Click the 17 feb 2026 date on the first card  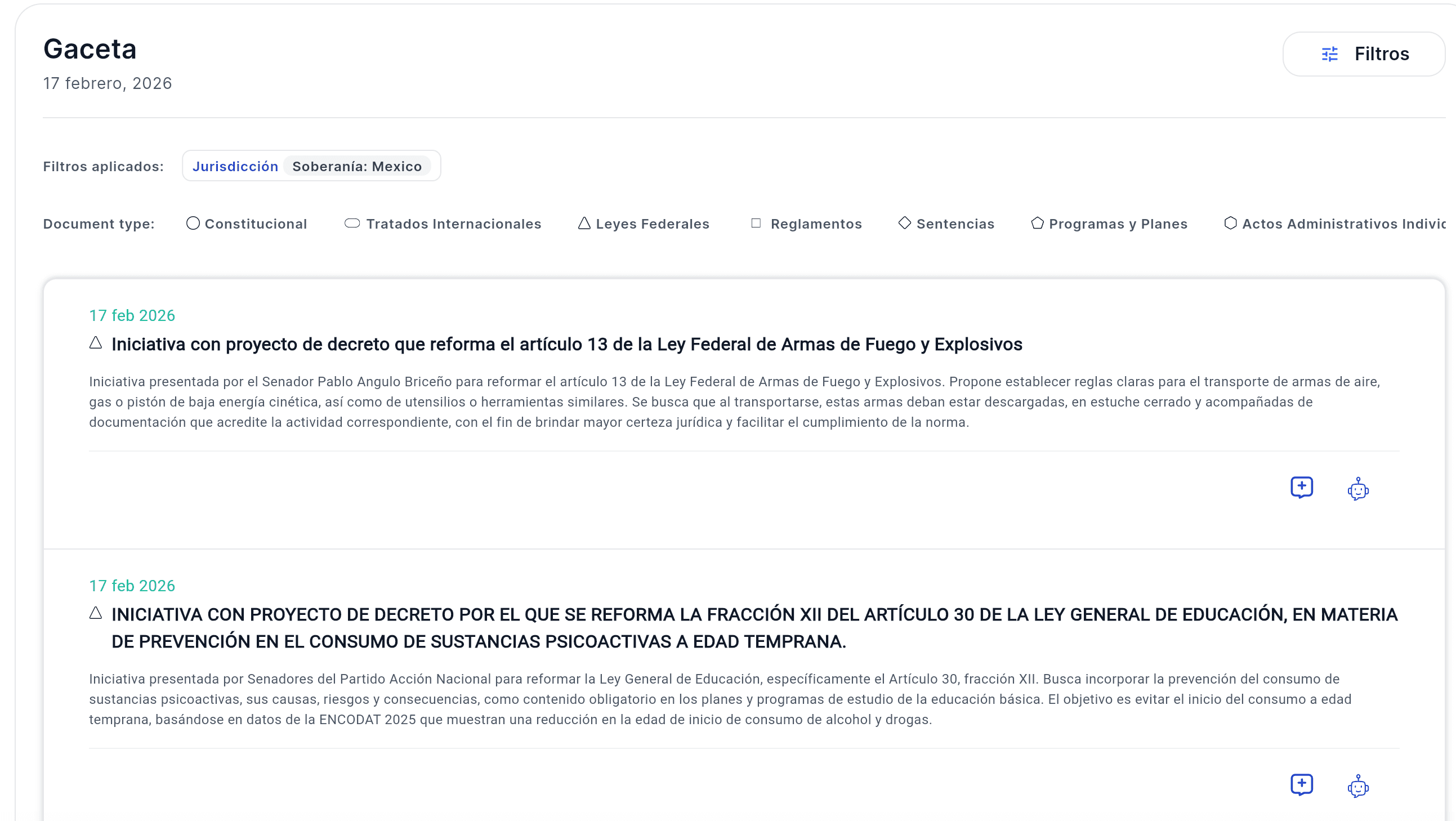coord(132,315)
